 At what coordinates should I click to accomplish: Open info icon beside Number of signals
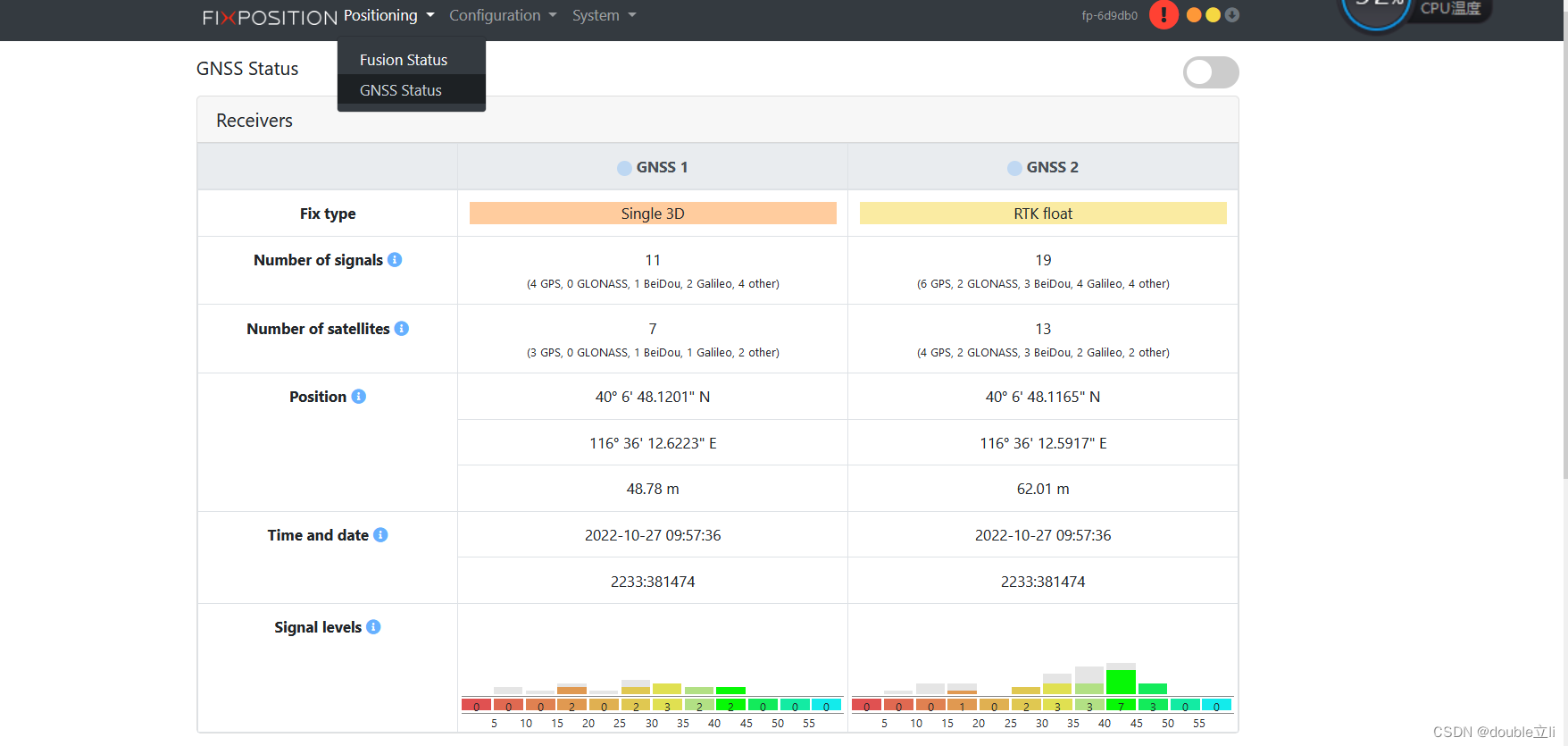pyautogui.click(x=395, y=260)
